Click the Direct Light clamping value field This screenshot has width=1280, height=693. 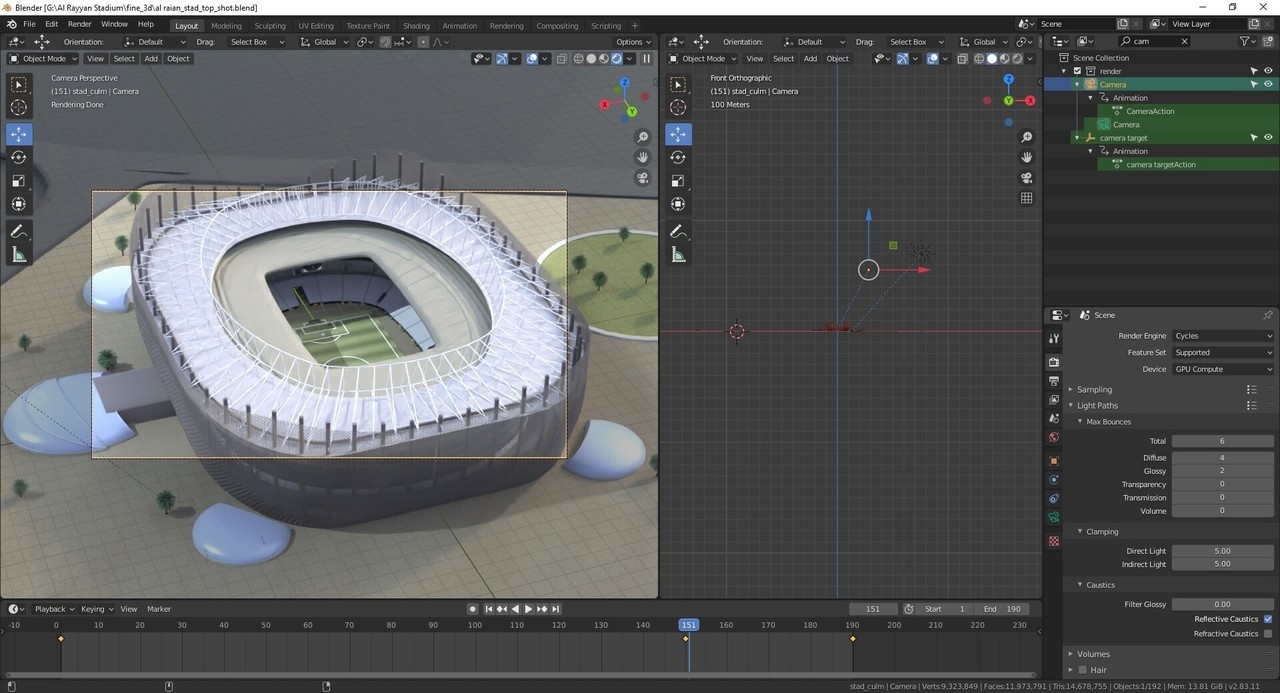[x=1222, y=551]
